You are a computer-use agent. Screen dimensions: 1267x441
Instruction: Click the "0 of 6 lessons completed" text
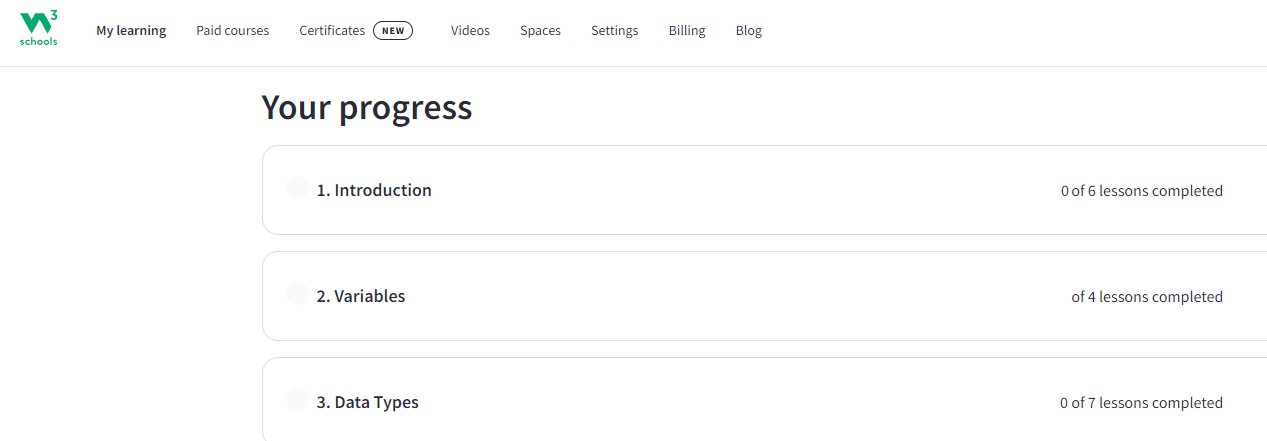[1141, 191]
